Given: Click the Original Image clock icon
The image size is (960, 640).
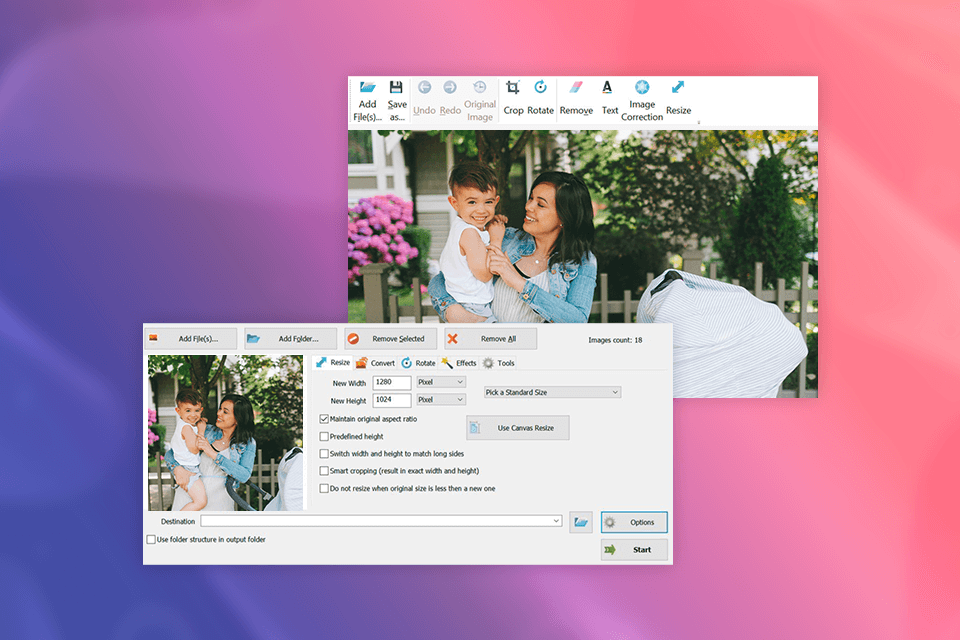Looking at the screenshot, I should click(479, 87).
